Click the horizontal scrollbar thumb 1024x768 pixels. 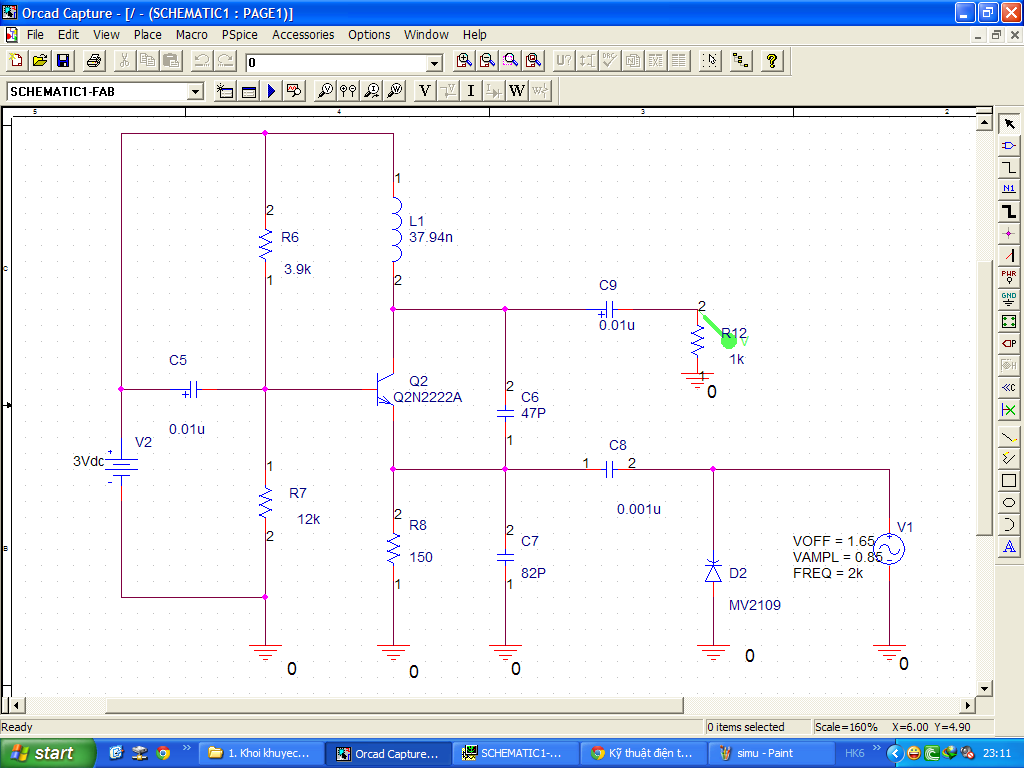pos(394,705)
